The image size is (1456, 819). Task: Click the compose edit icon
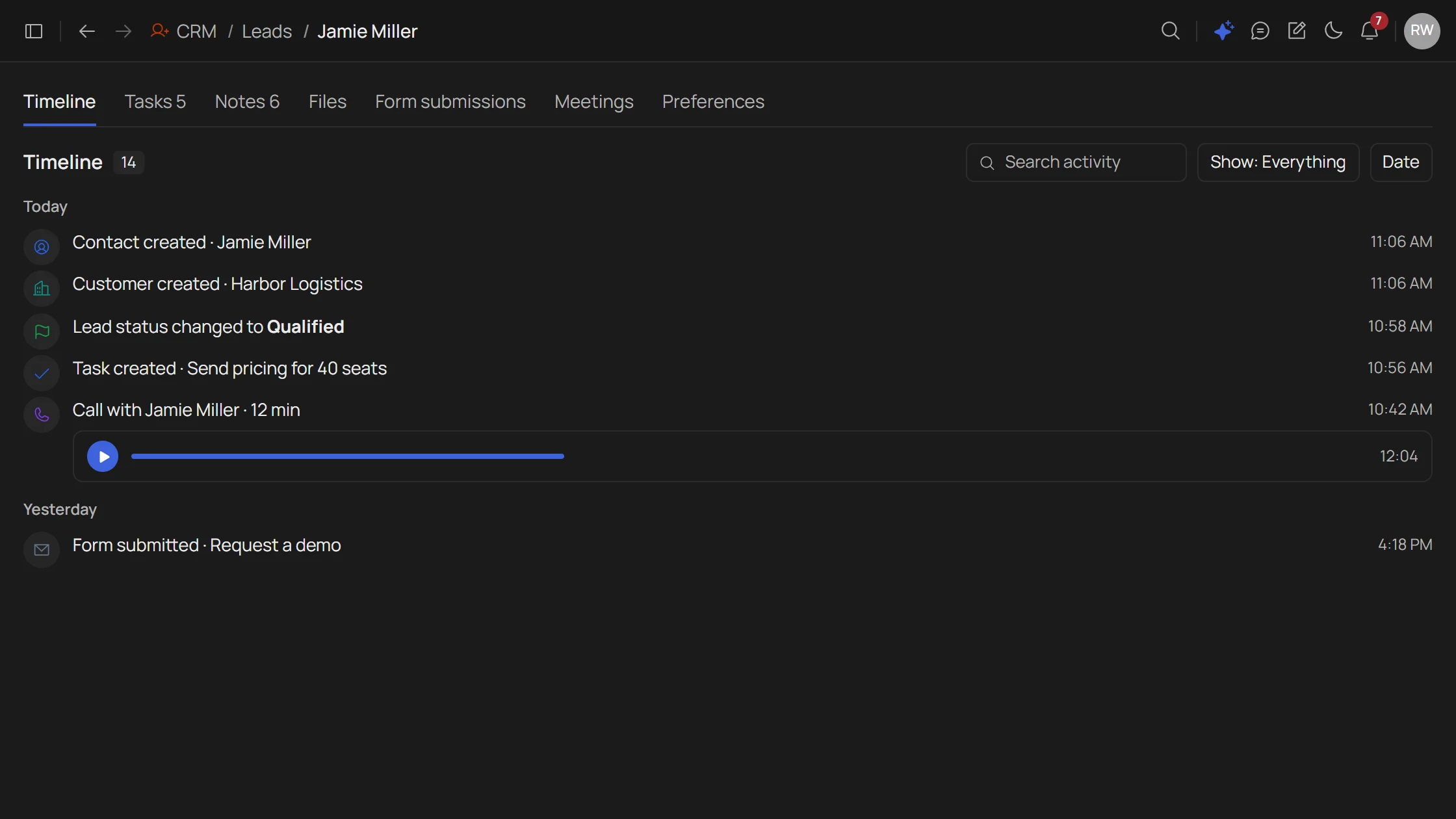1297,31
